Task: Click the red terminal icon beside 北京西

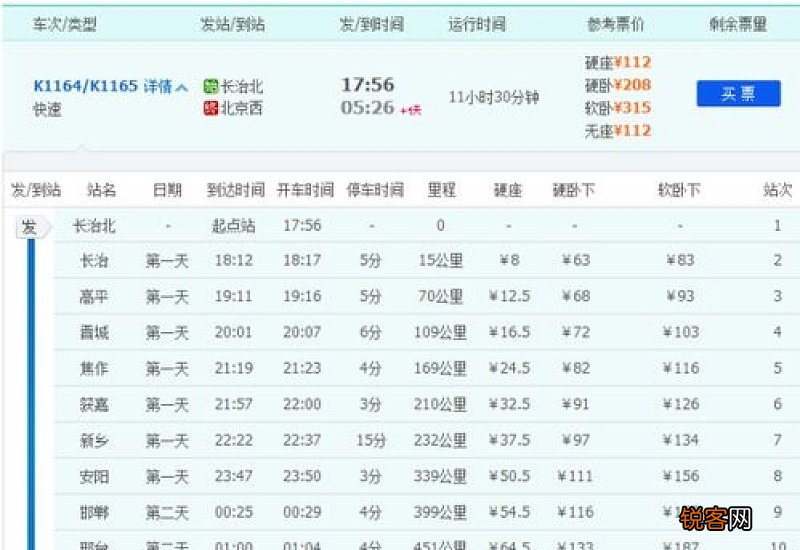Action: pyautogui.click(x=211, y=108)
